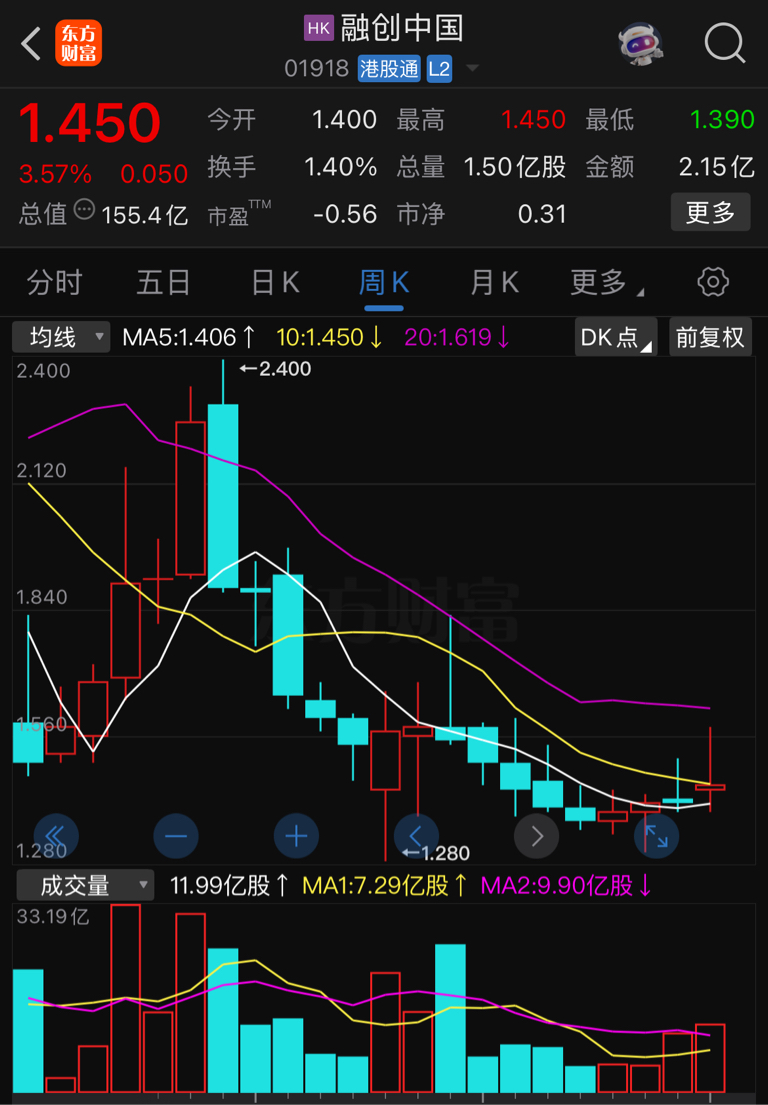Image resolution: width=768 pixels, height=1105 pixels.
Task: Tap the 11.99亿股 volume figure
Action: [x=229, y=885]
